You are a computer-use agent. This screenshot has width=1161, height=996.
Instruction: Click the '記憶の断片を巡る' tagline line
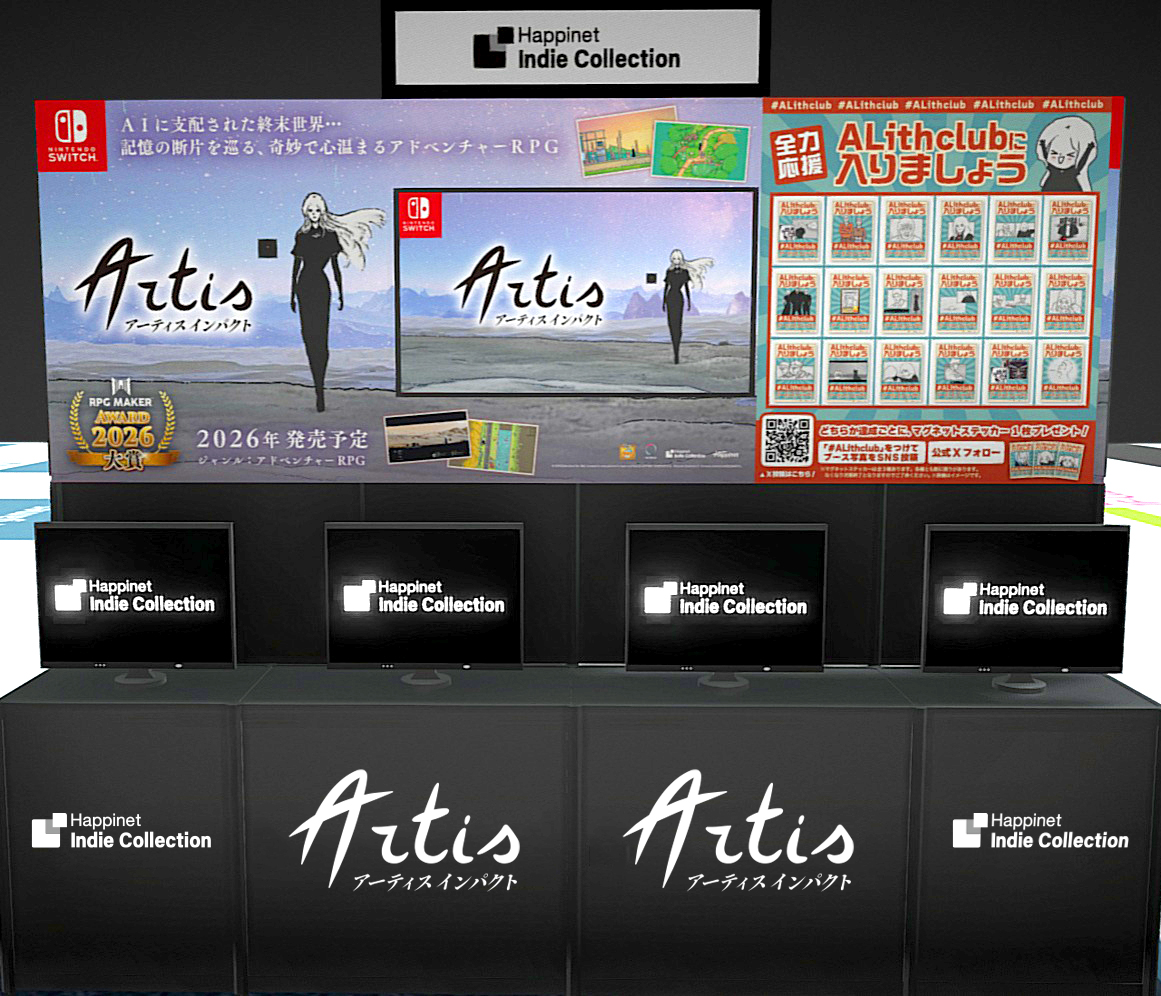point(340,147)
